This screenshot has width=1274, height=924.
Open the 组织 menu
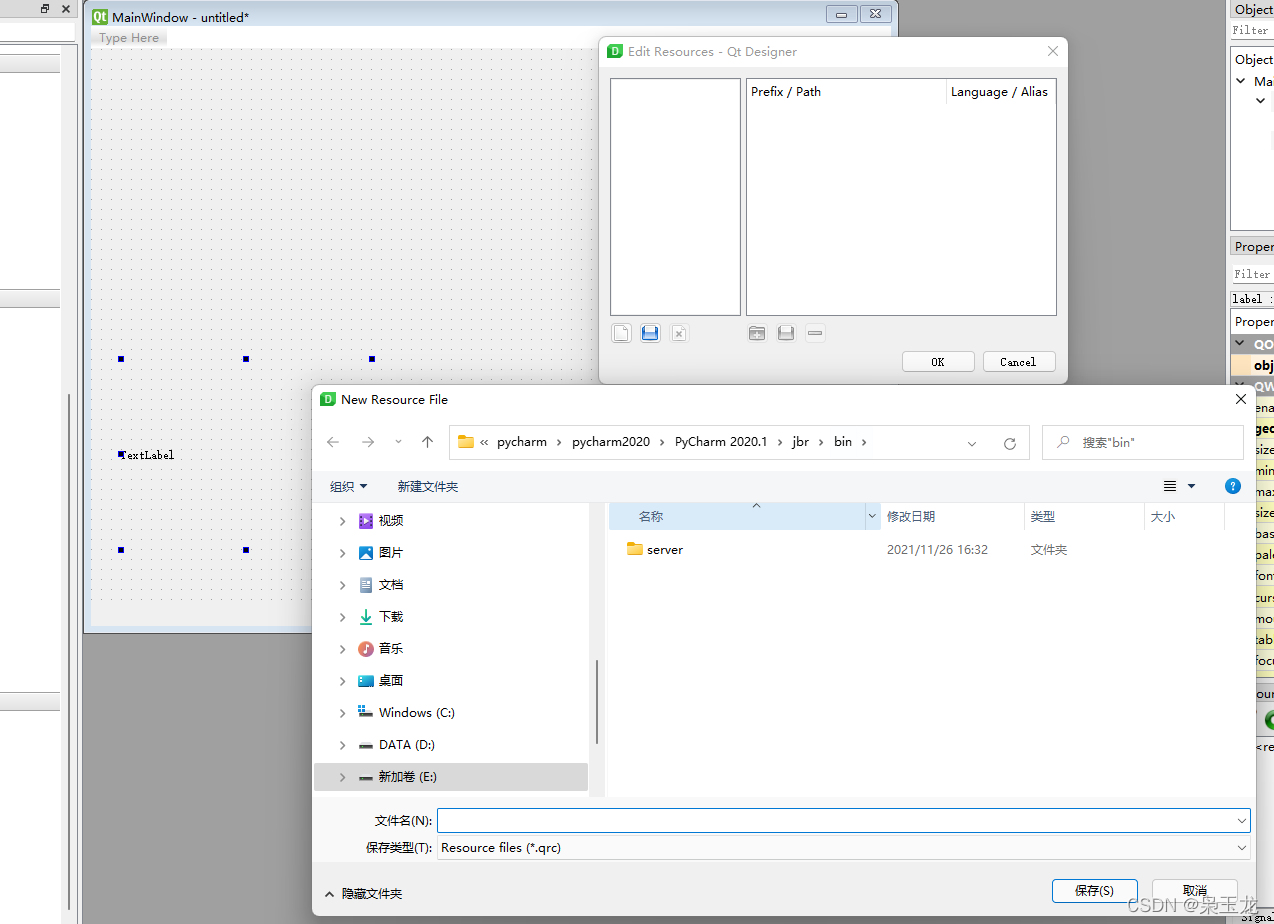pyautogui.click(x=348, y=486)
